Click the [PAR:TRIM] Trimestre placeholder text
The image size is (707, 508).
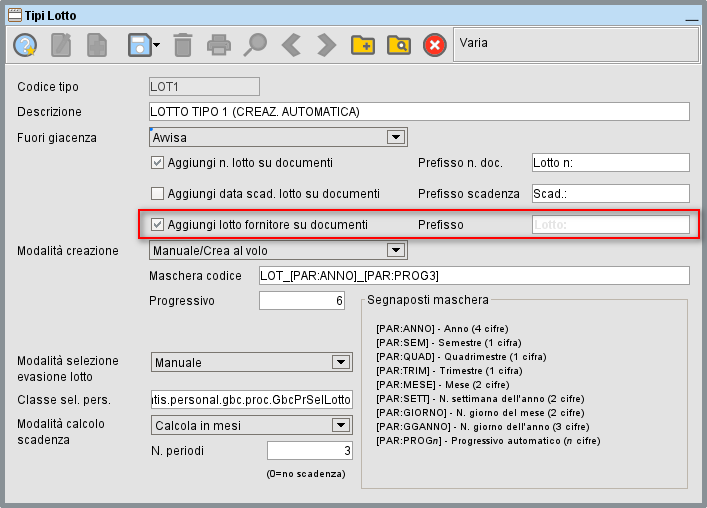449,371
